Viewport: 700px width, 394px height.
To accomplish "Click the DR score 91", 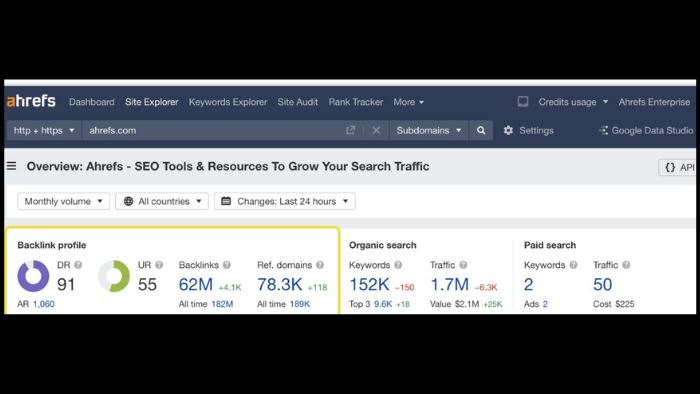I will tap(66, 284).
